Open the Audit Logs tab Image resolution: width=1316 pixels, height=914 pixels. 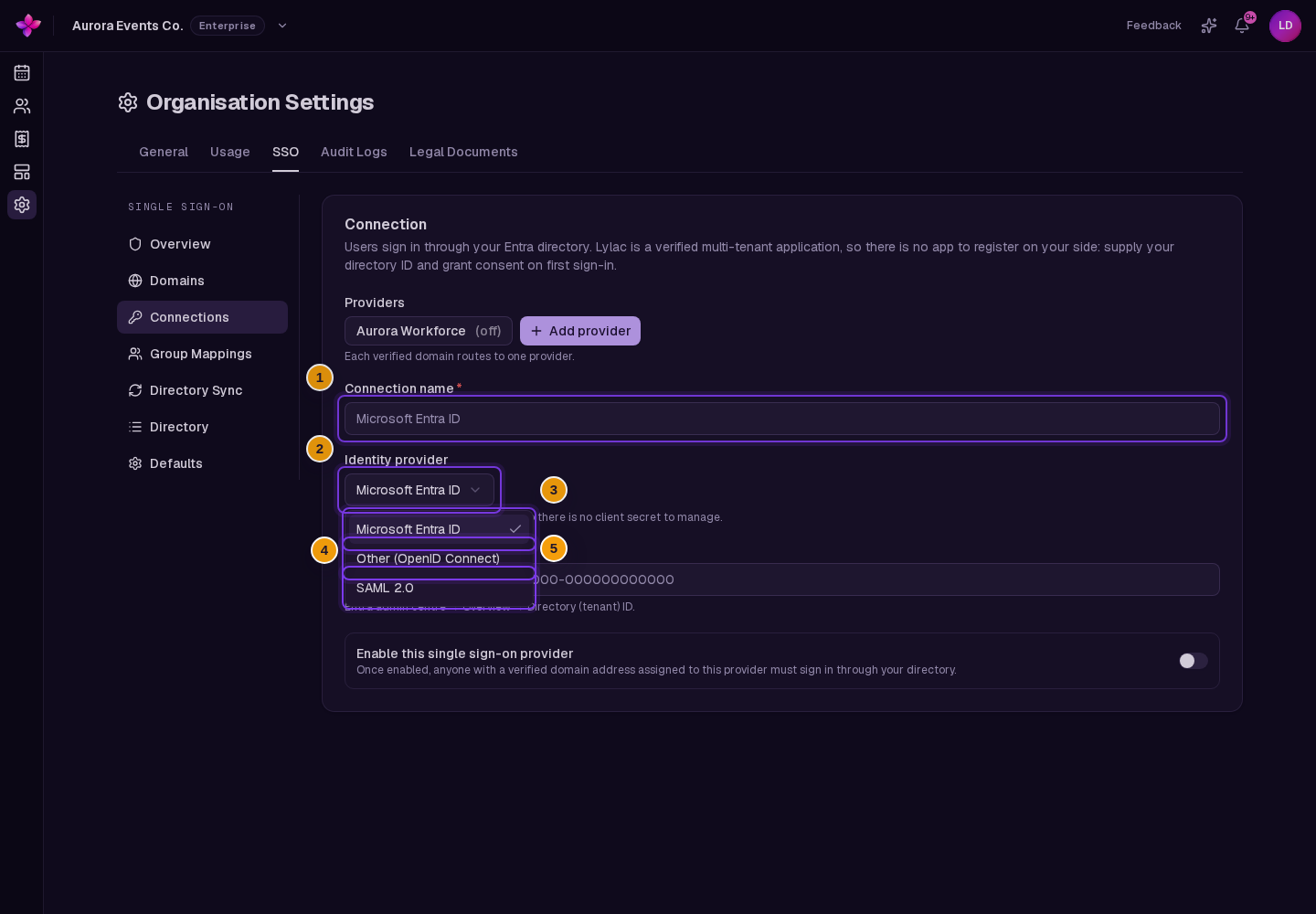(x=354, y=152)
